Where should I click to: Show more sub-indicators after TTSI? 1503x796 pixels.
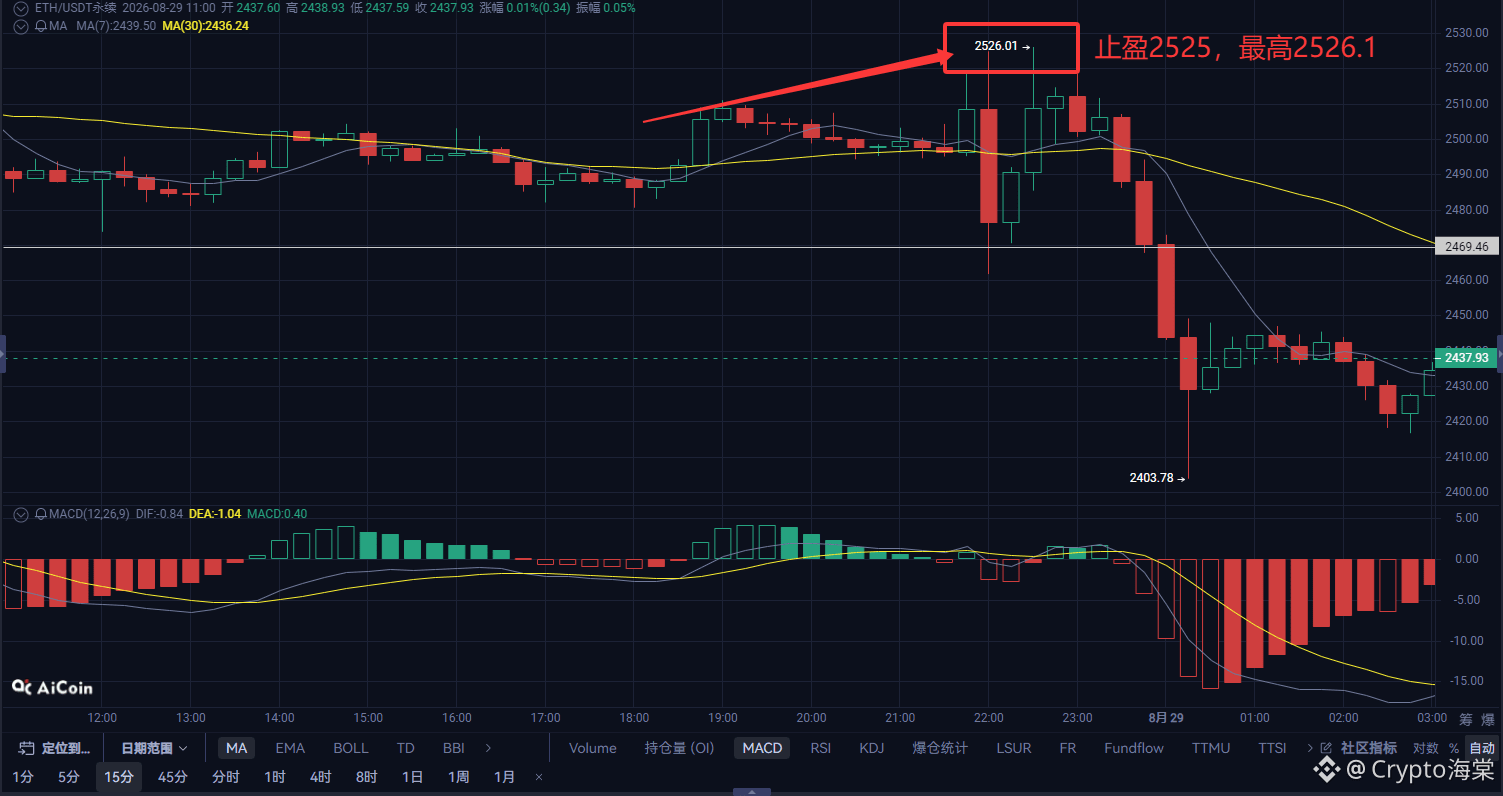tap(1310, 748)
